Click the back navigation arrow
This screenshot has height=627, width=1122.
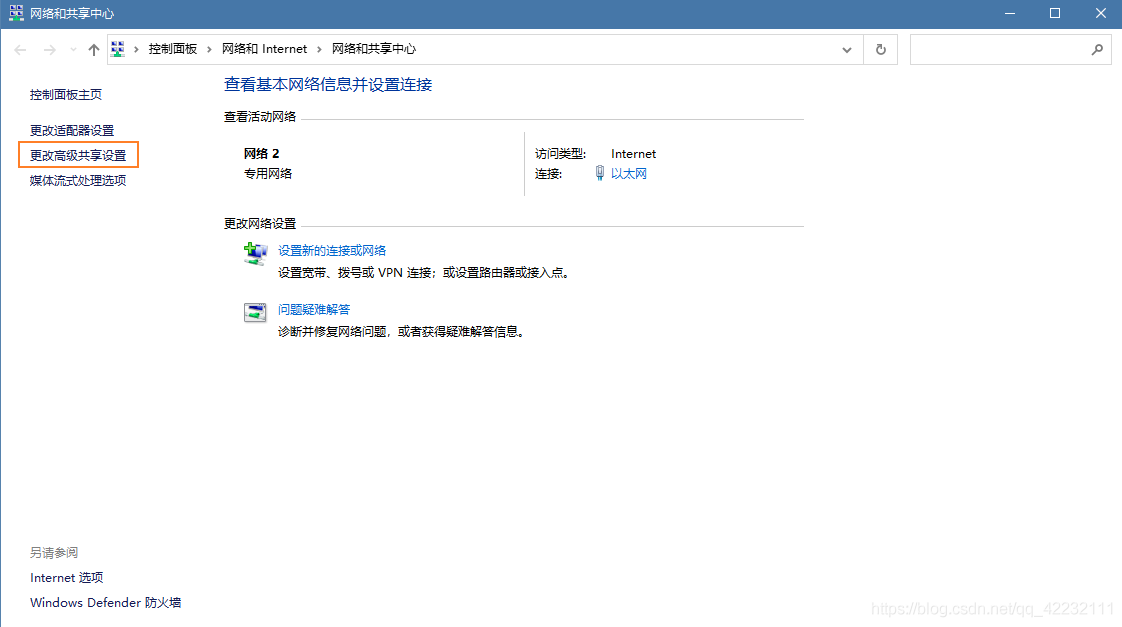[20, 49]
